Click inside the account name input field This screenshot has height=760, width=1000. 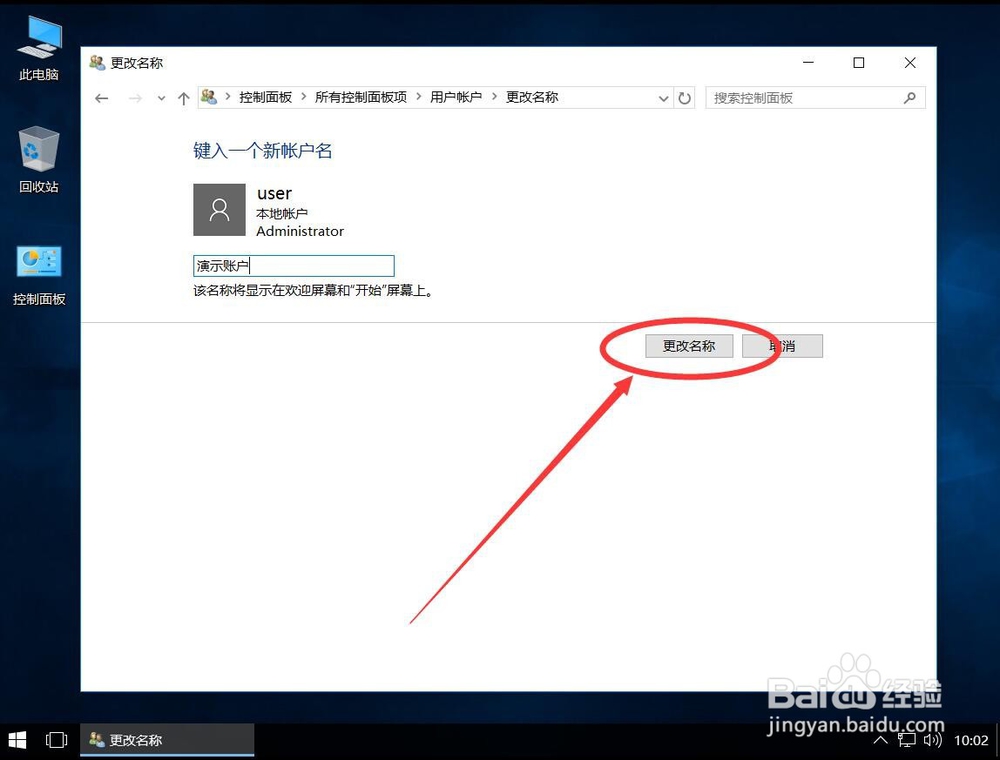pyautogui.click(x=293, y=265)
